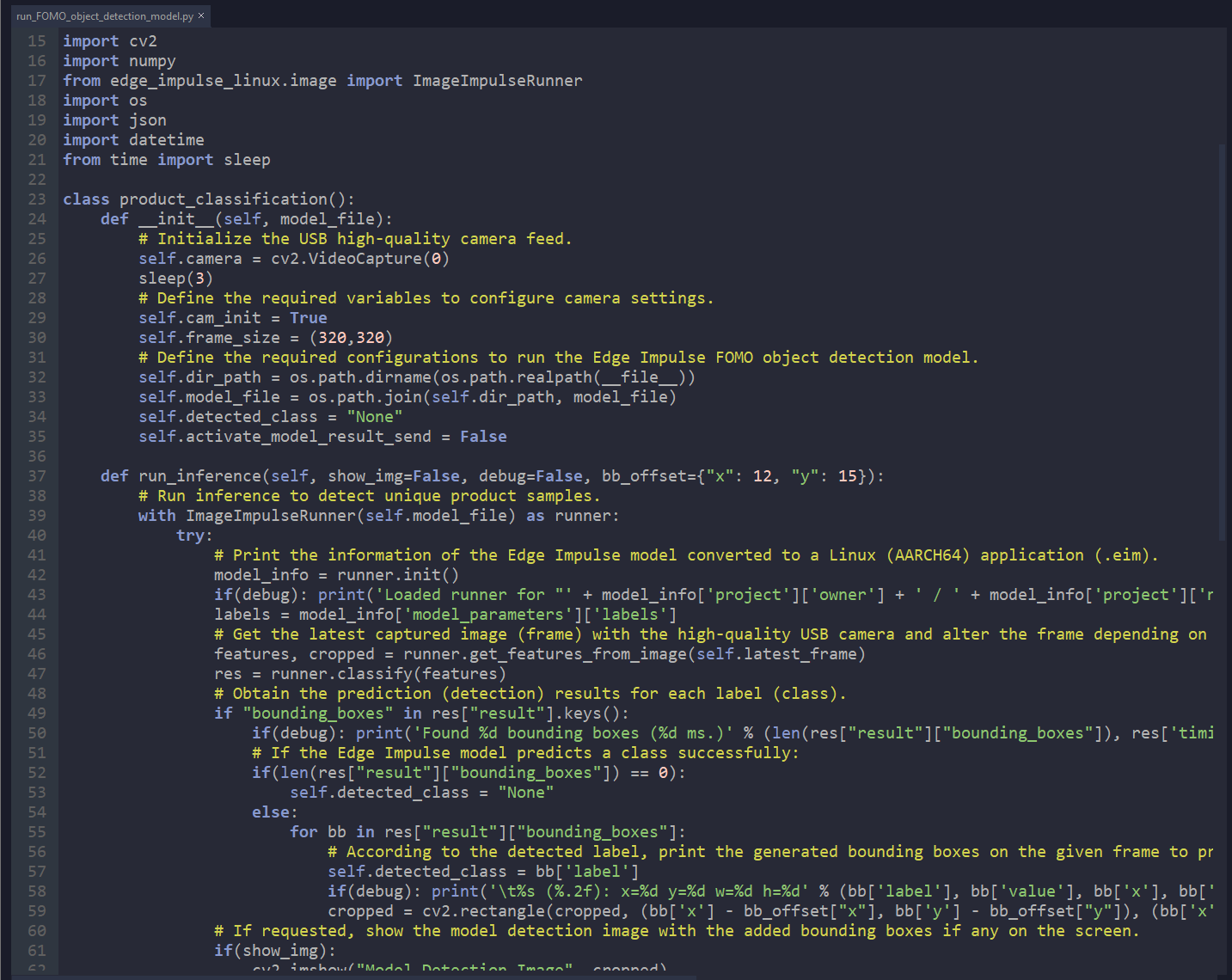Click the class name 'product_classification'
This screenshot has height=980, width=1232.
[224, 199]
